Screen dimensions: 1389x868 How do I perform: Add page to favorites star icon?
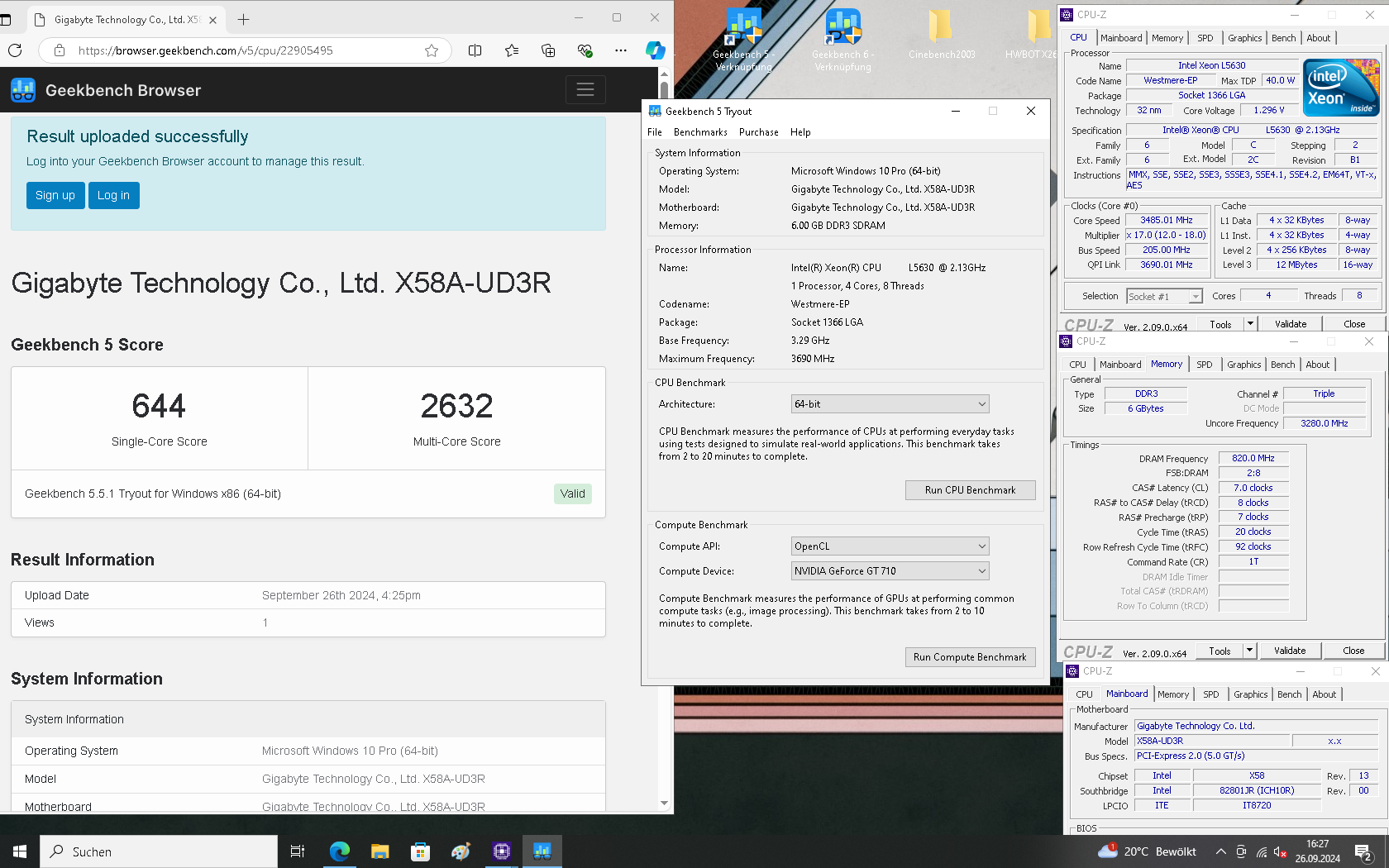pyautogui.click(x=432, y=50)
